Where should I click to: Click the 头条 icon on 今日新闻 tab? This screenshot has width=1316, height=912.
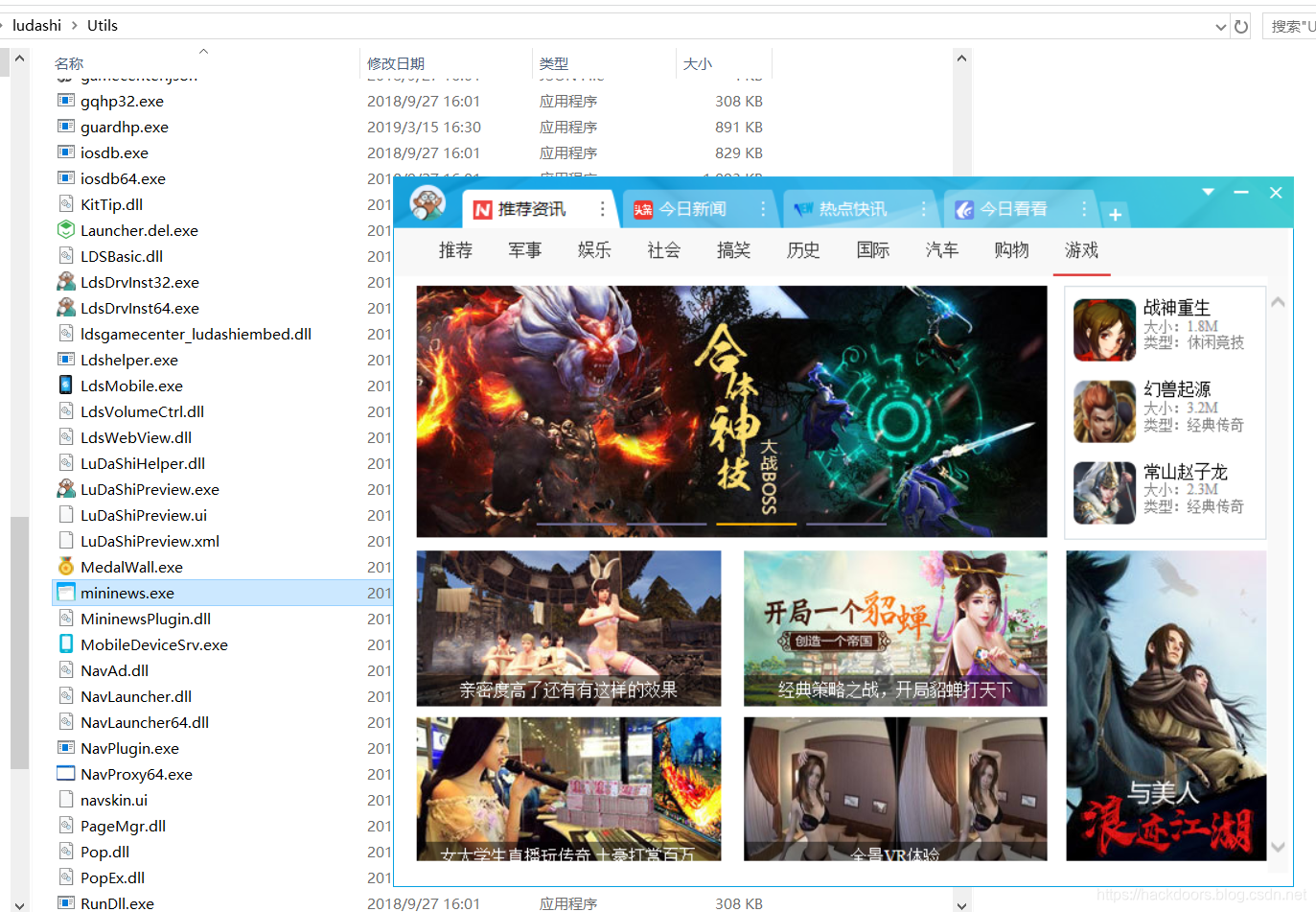tap(643, 209)
